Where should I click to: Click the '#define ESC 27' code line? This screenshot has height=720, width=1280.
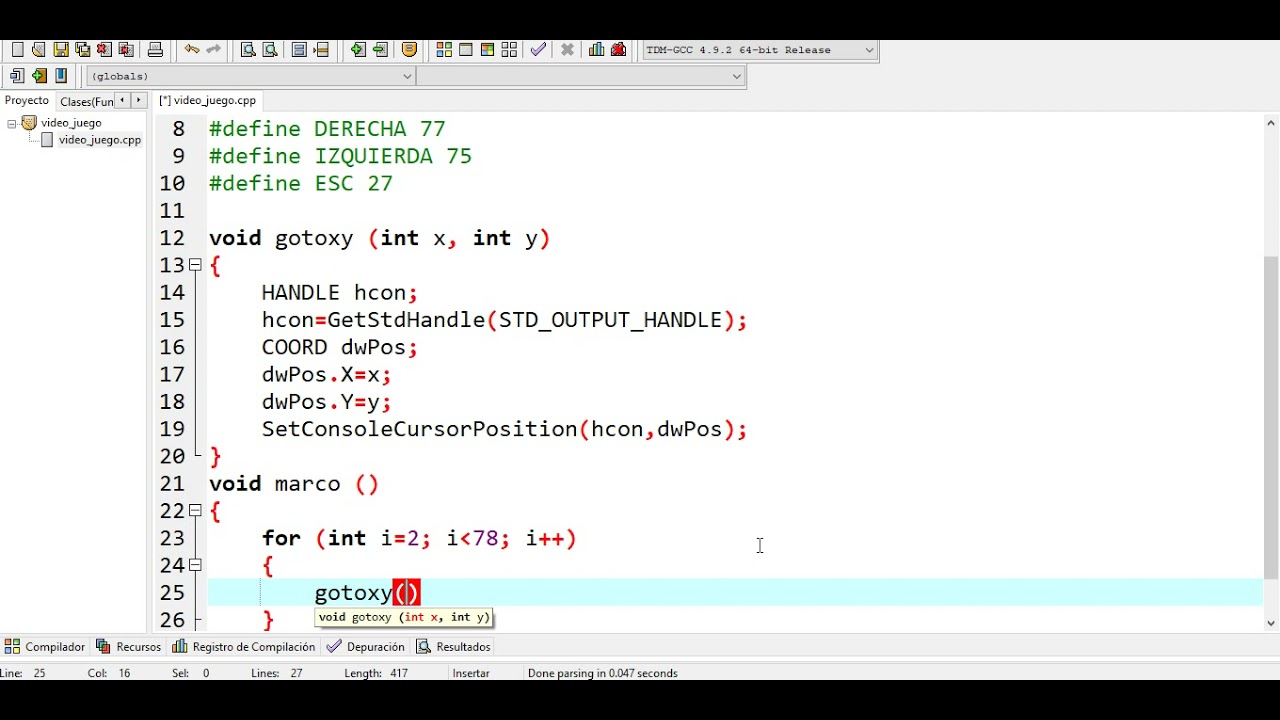pos(301,183)
